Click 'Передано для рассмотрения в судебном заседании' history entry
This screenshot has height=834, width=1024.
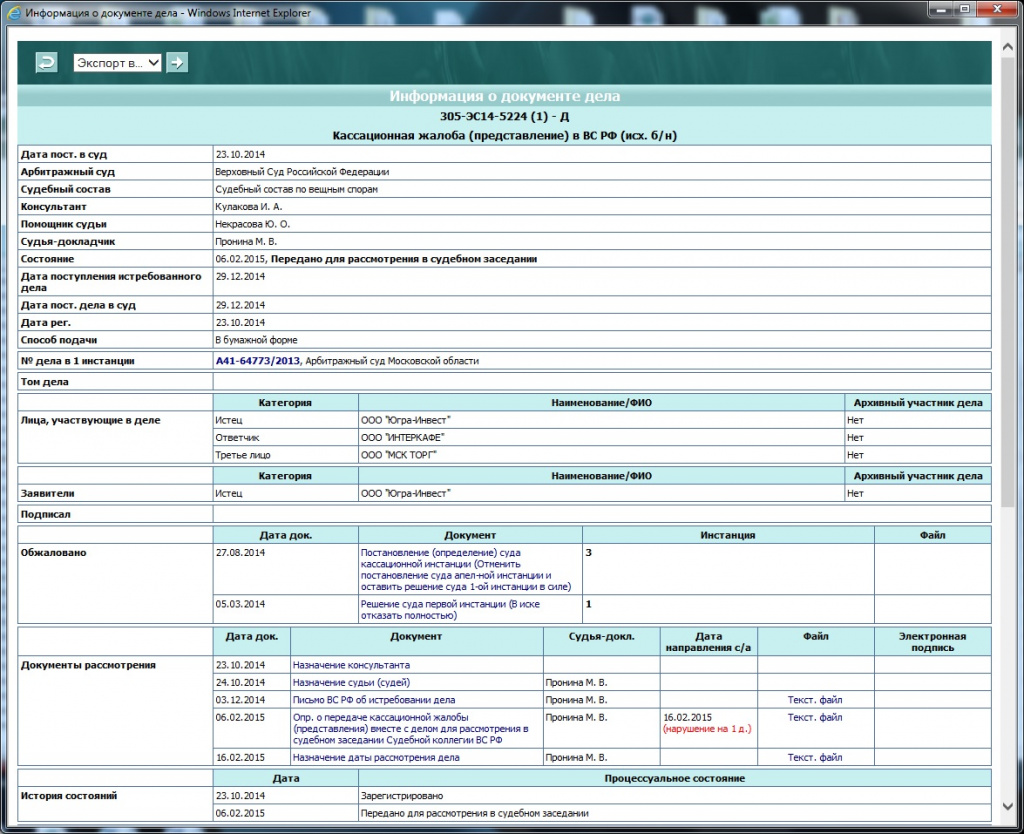(475, 813)
